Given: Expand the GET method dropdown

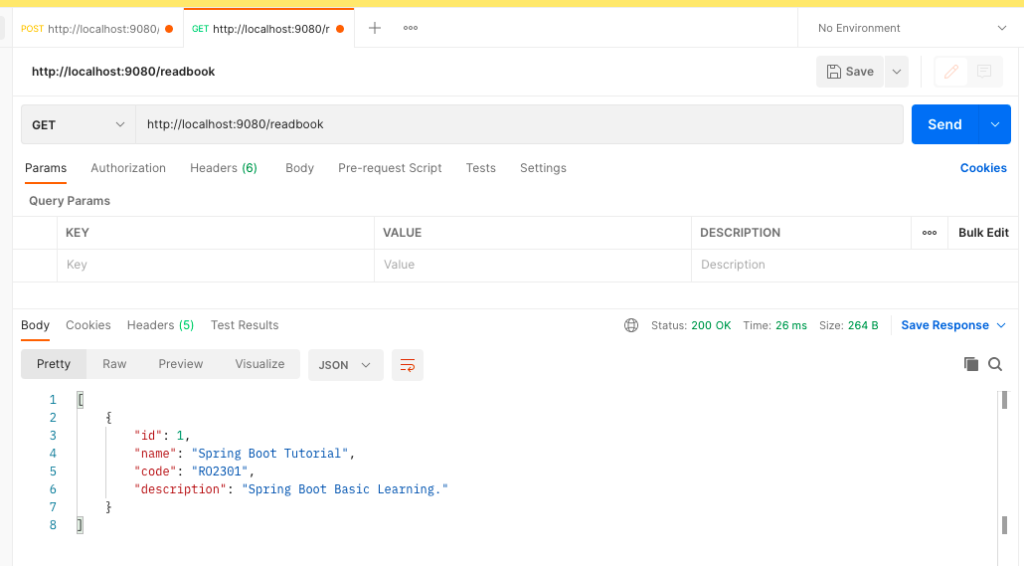Looking at the screenshot, I should pos(78,125).
